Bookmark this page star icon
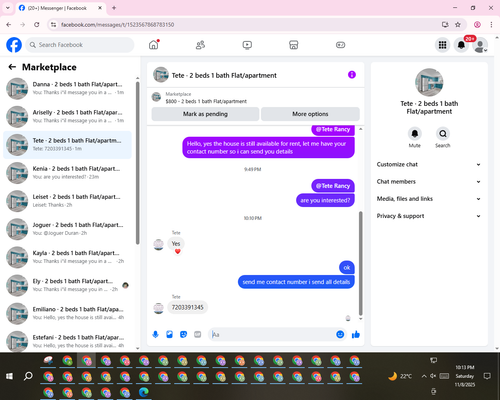This screenshot has height=400, width=500. [x=458, y=24]
